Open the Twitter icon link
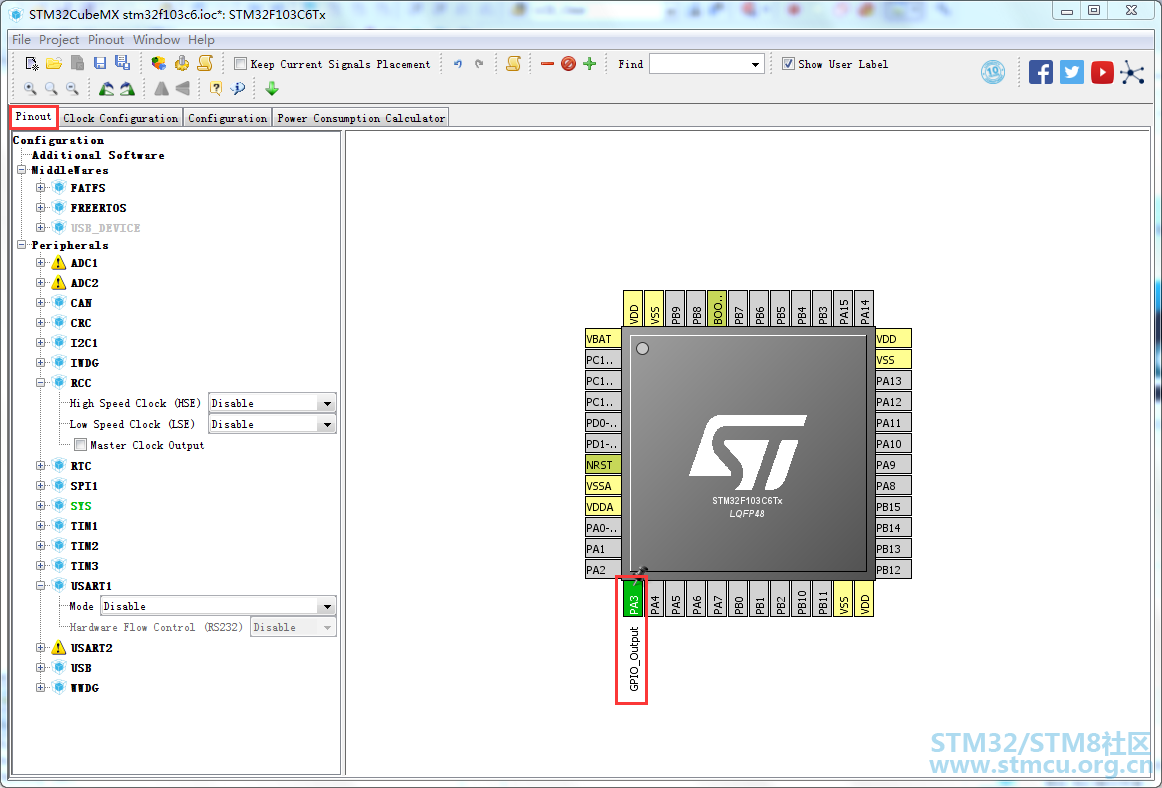 click(1072, 72)
